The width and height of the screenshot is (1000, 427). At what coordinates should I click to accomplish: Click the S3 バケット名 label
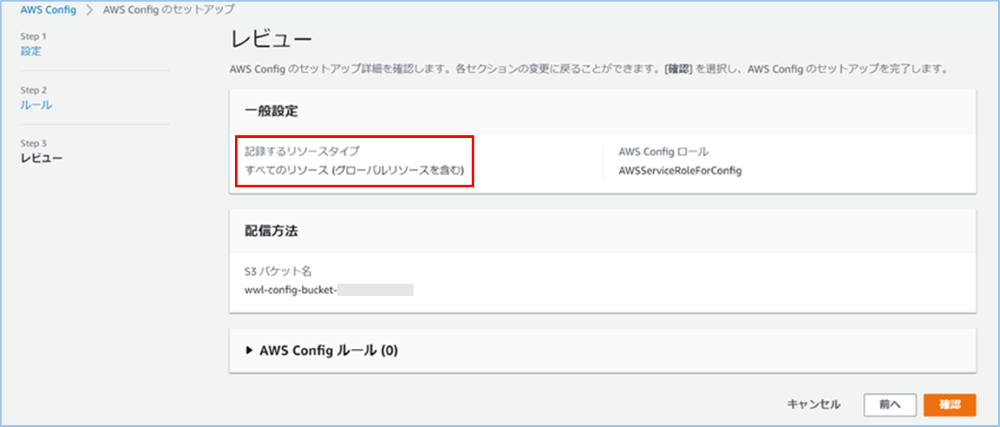280,272
